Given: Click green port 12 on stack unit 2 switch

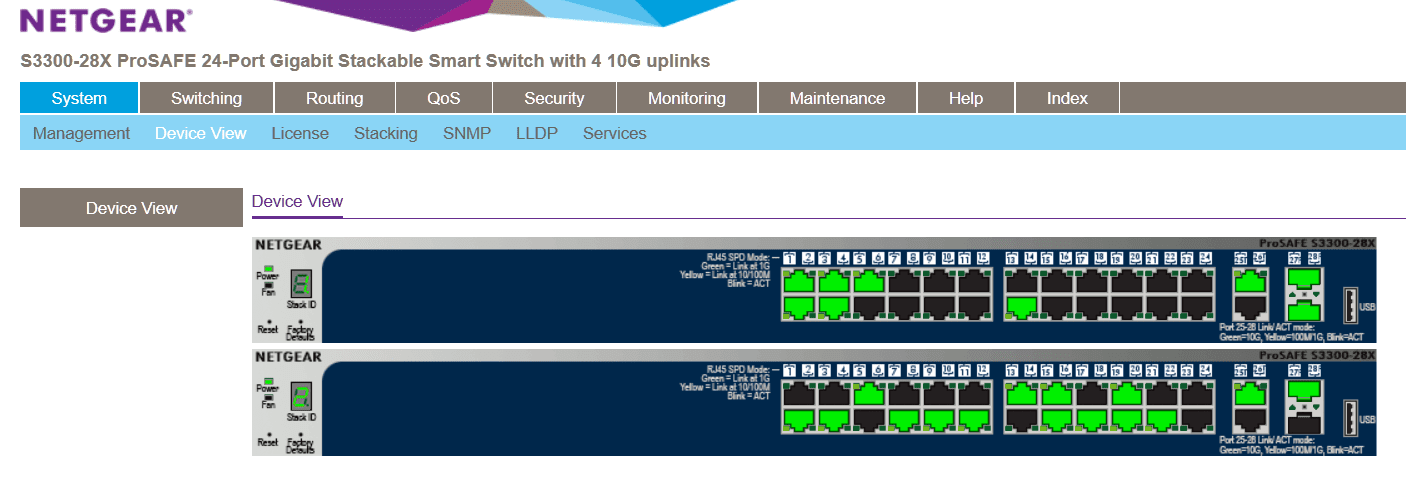Looking at the screenshot, I should coord(974,419).
